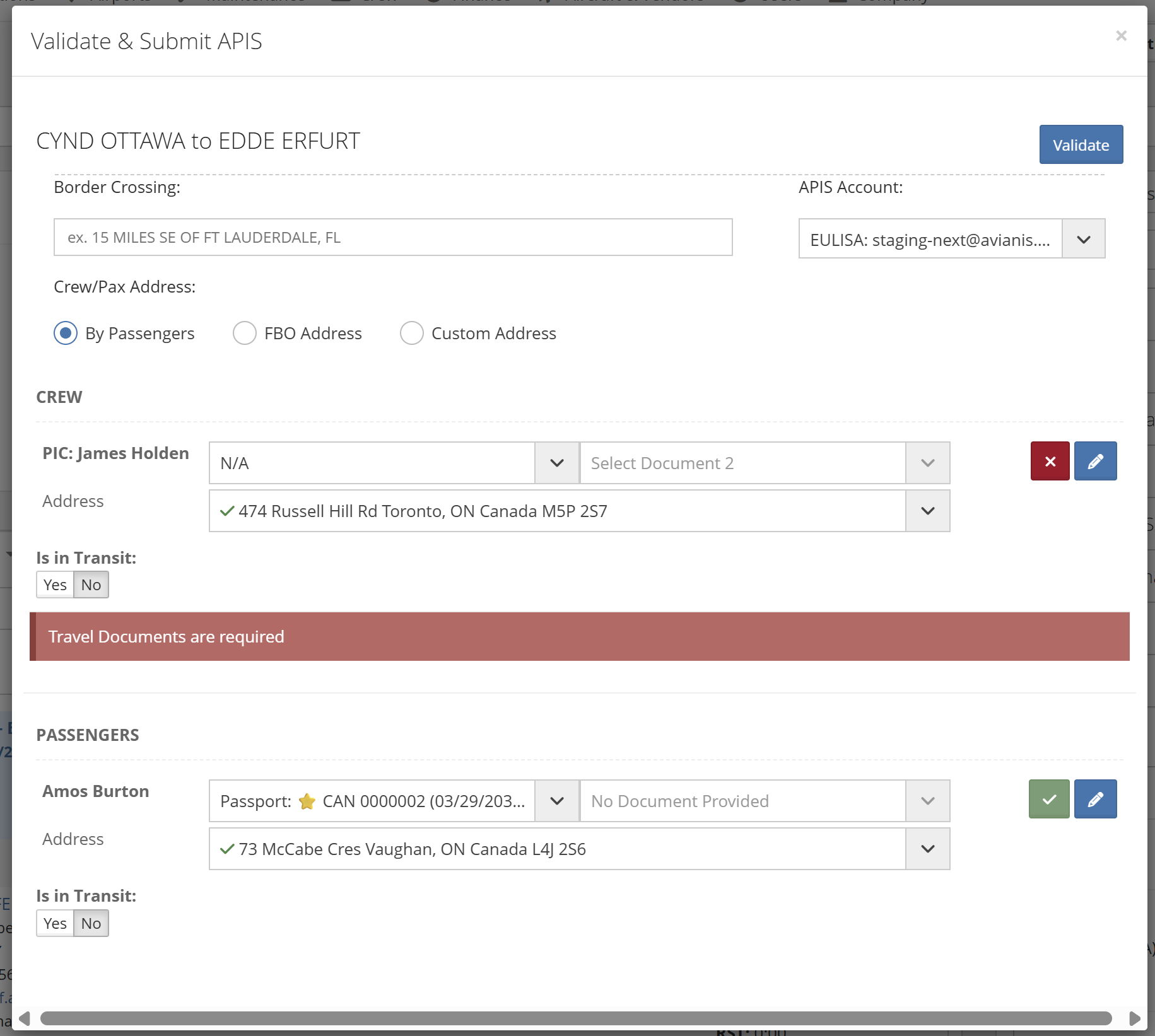This screenshot has height=1036, width=1155.
Task: Click the red X button for James Holden
Action: (x=1050, y=462)
